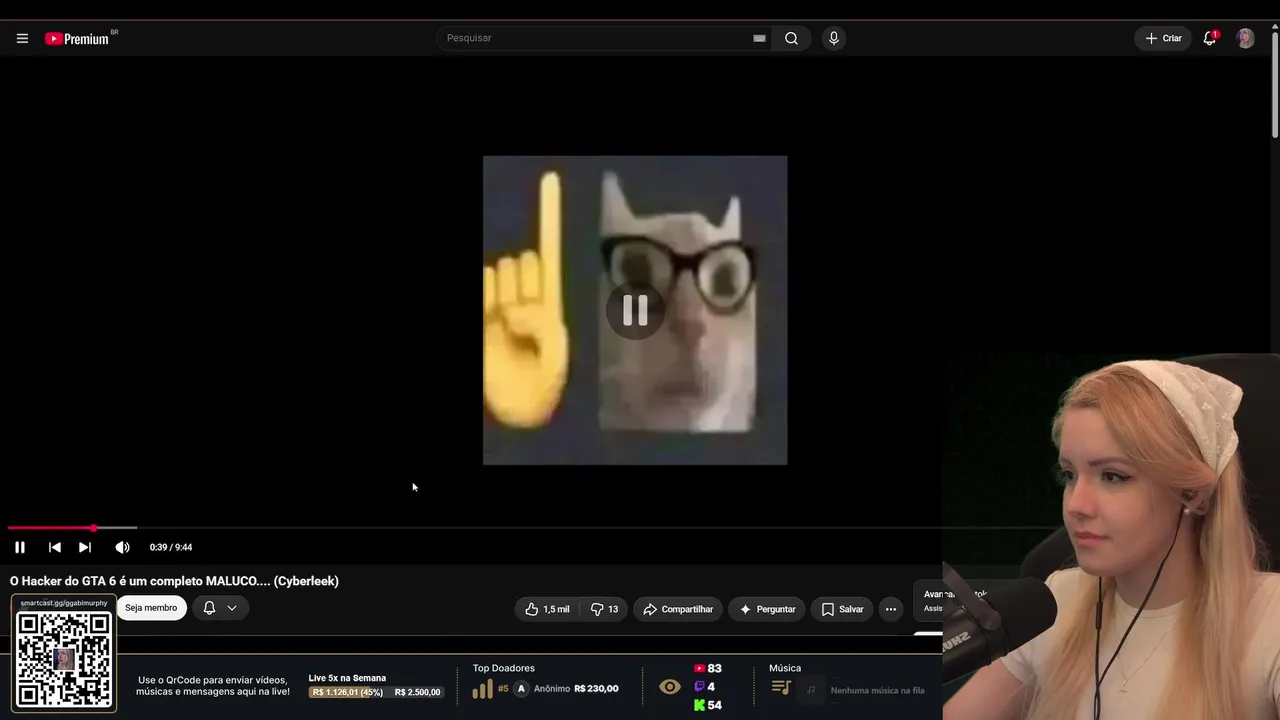Click the 0:39 / 9:44 time display

click(171, 547)
